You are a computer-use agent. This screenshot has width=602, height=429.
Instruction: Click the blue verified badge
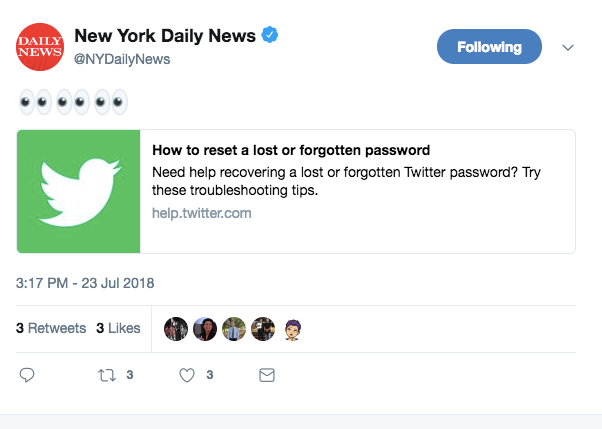click(270, 35)
